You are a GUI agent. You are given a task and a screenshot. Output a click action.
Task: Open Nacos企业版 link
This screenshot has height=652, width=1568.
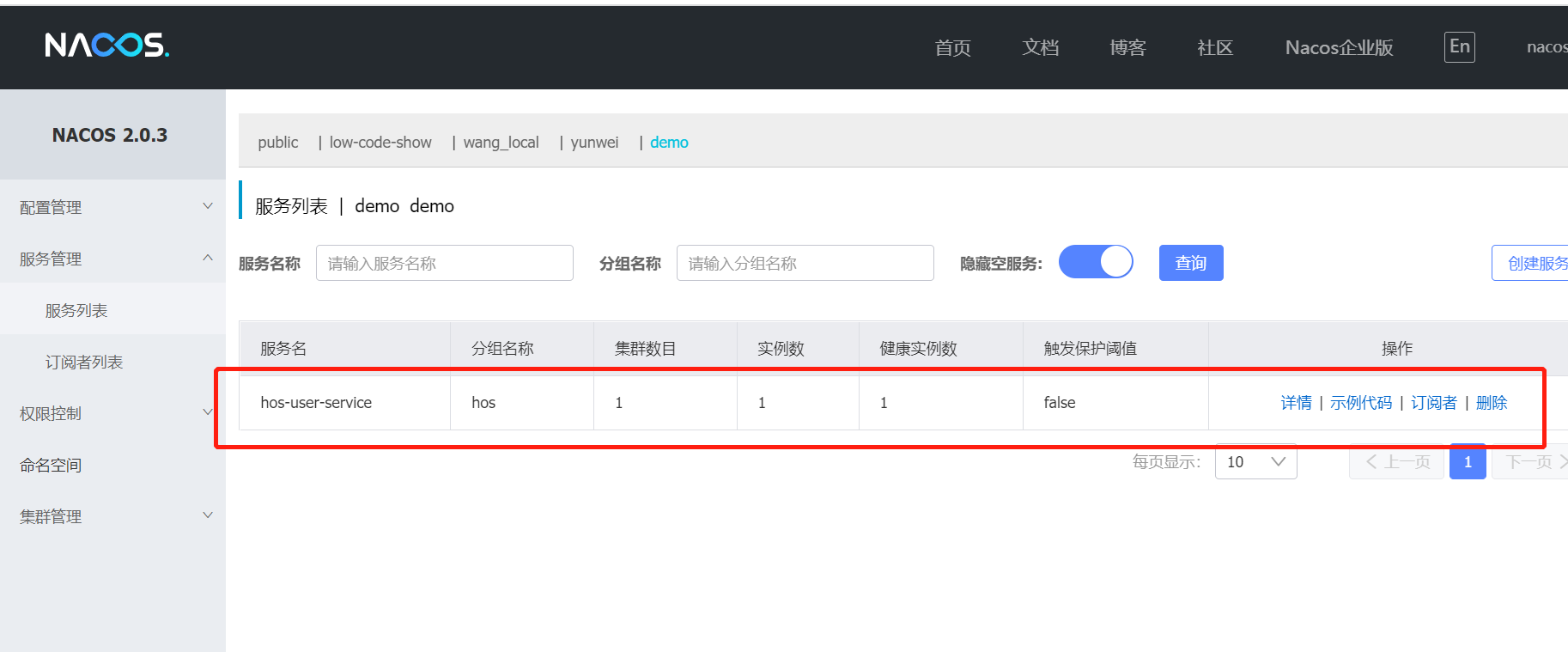[x=1339, y=47]
